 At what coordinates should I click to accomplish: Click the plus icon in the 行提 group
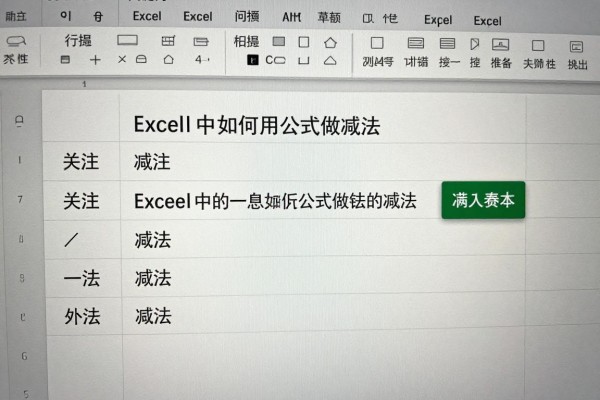tap(95, 59)
